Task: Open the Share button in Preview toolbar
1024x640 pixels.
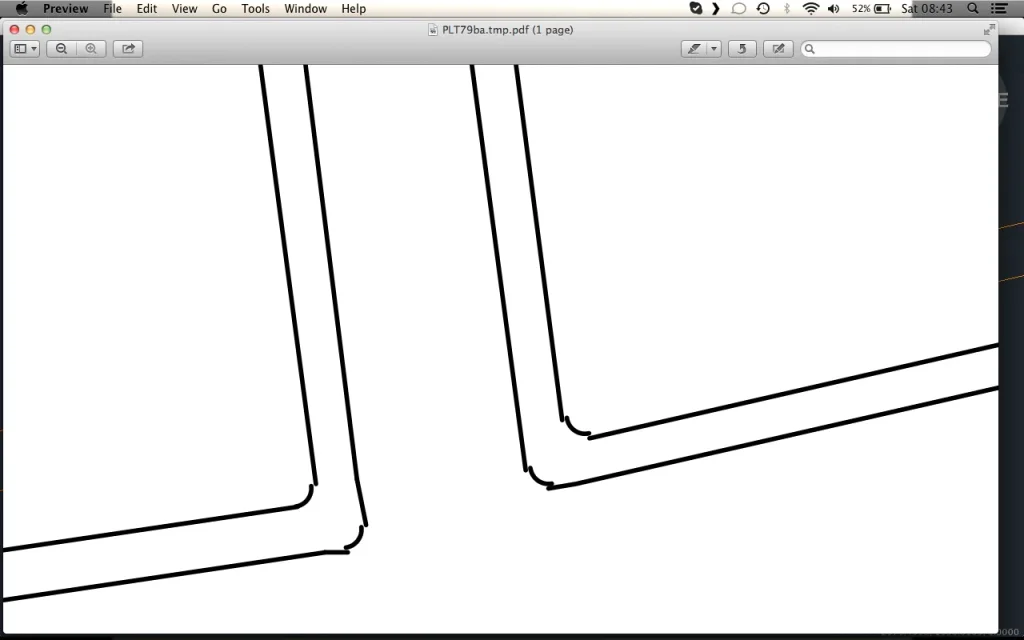Action: (128, 48)
